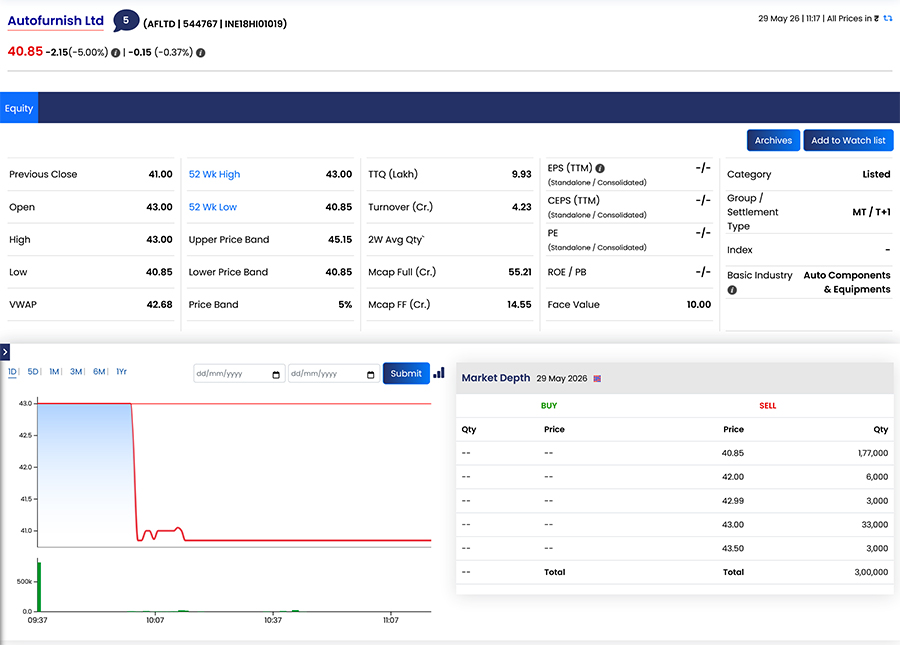This screenshot has height=645, width=900.
Task: Switch chart to 1Yr range
Action: [121, 372]
